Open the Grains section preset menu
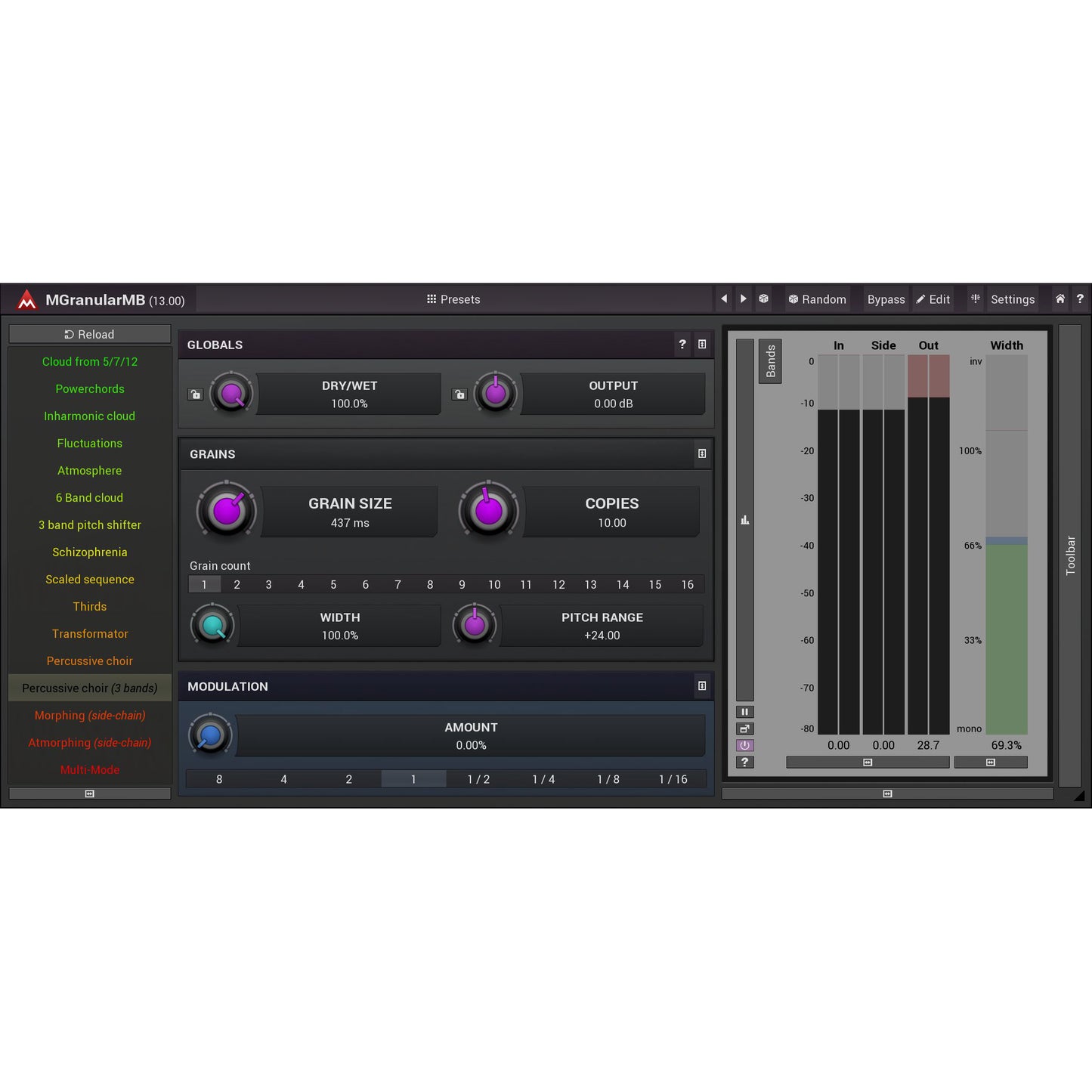Screen dimensions: 1092x1092 (702, 454)
